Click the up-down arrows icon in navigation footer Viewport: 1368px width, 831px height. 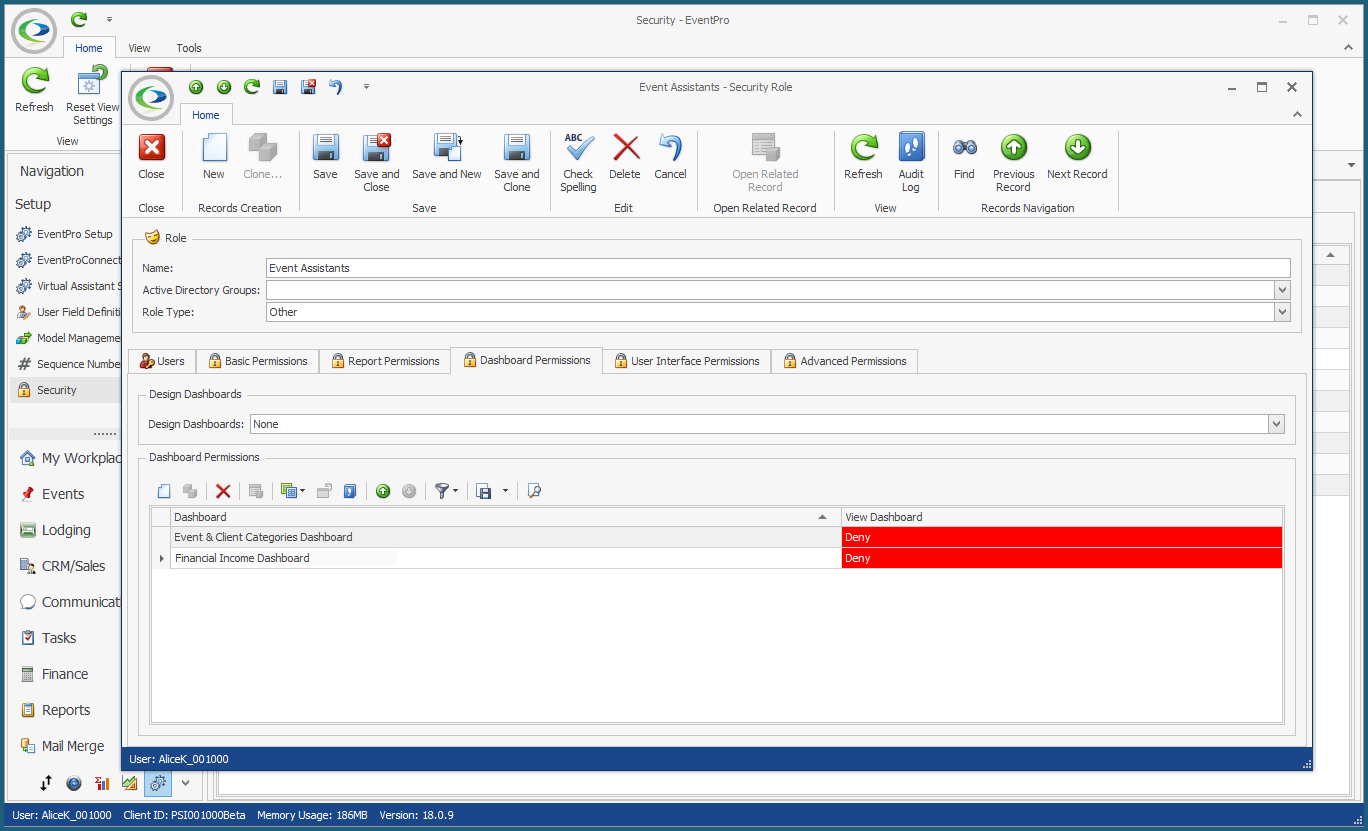[46, 783]
